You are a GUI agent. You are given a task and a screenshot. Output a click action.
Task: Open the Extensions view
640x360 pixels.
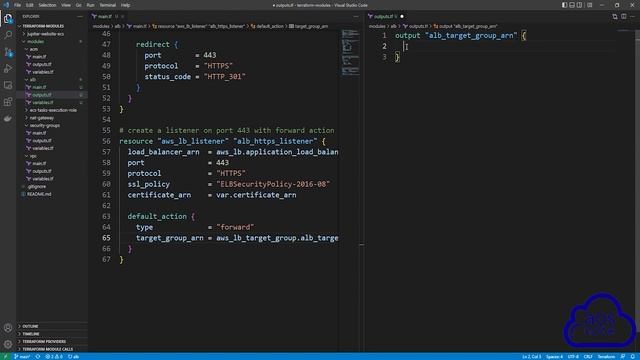click(x=8, y=102)
